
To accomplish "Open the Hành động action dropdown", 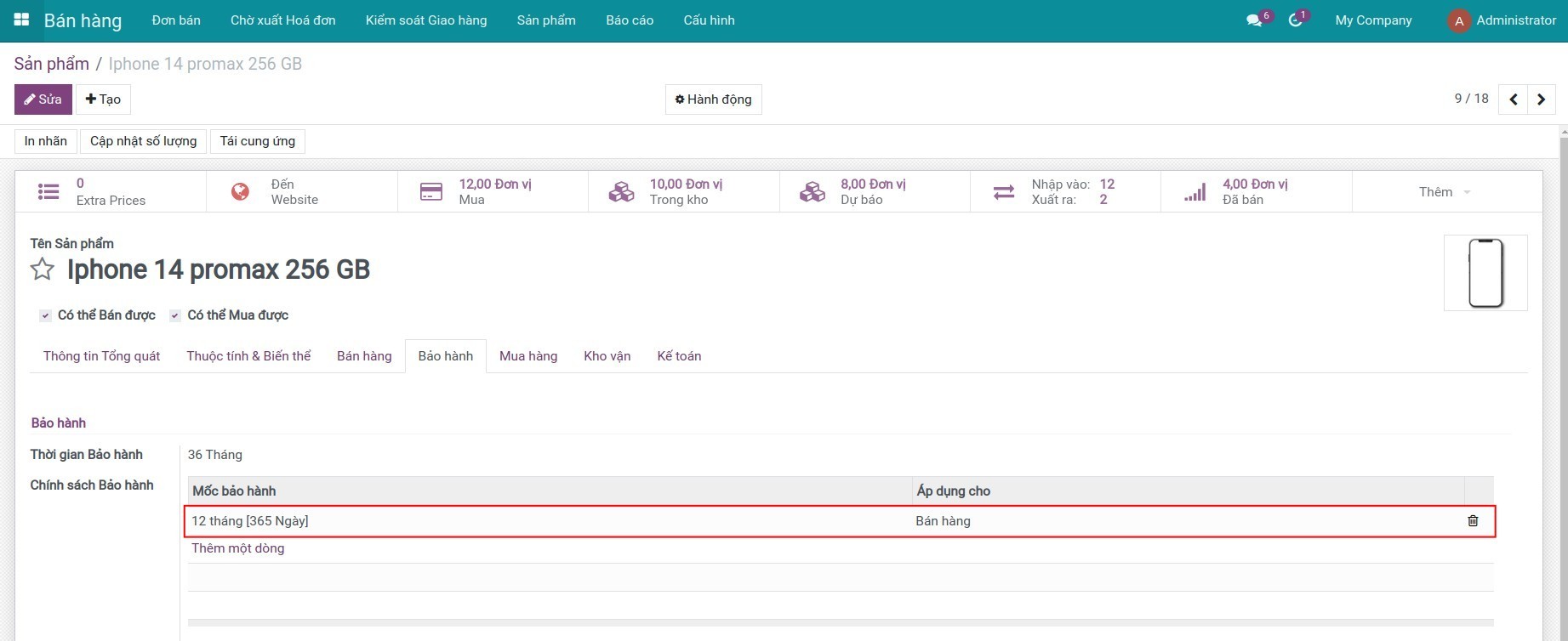I will pos(713,99).
